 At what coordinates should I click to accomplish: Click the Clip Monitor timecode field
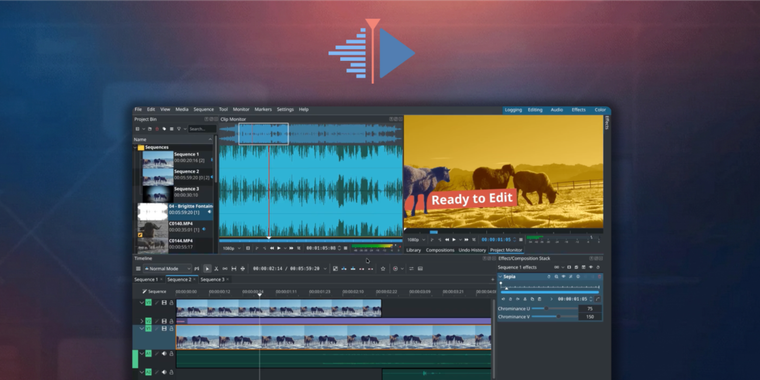321,248
